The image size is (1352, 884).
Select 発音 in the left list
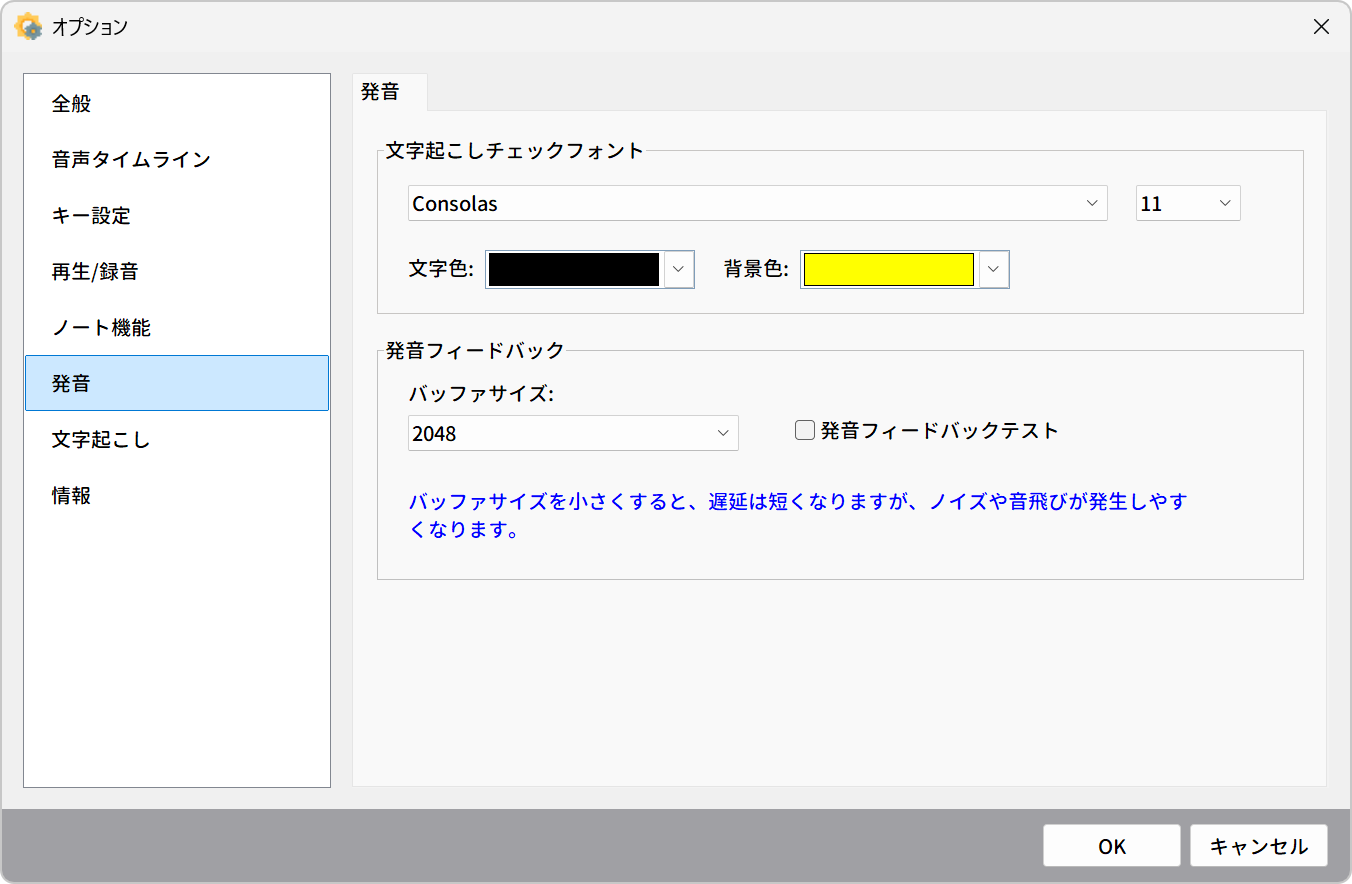pyautogui.click(x=177, y=383)
